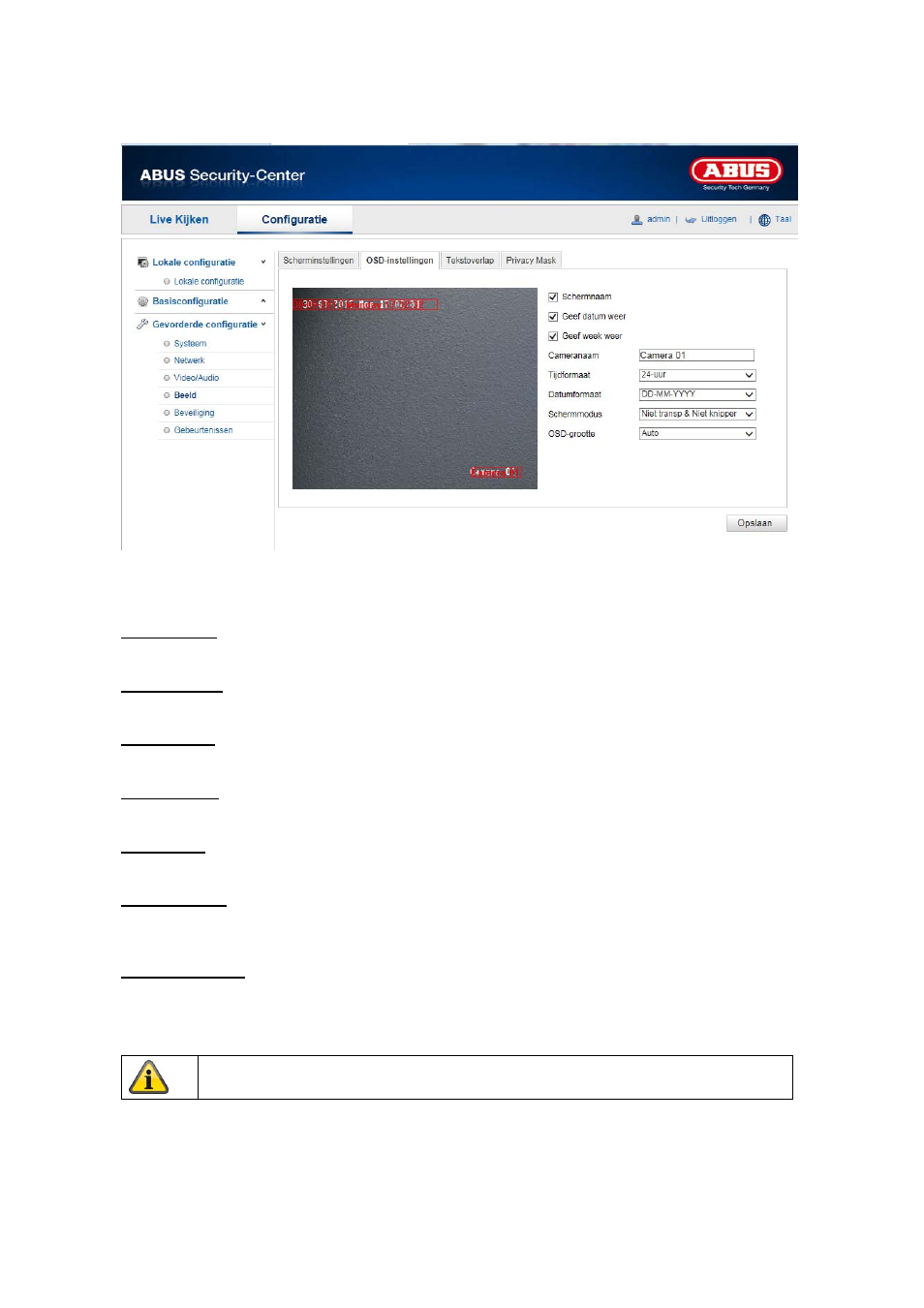Click the Taal language link
This screenshot has height=1308, width=924.
click(x=784, y=220)
